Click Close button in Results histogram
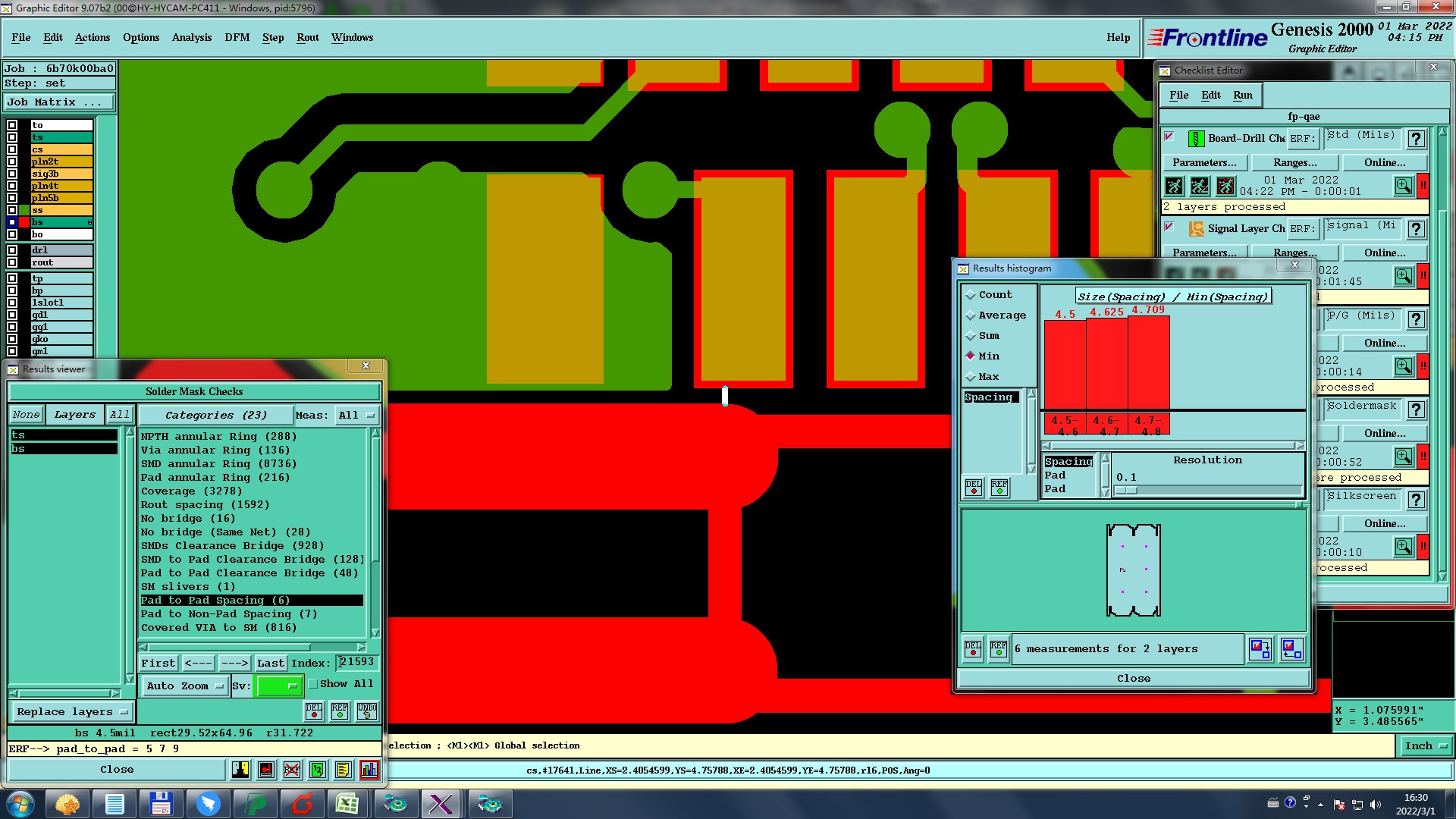The height and width of the screenshot is (819, 1456). 1133,679
